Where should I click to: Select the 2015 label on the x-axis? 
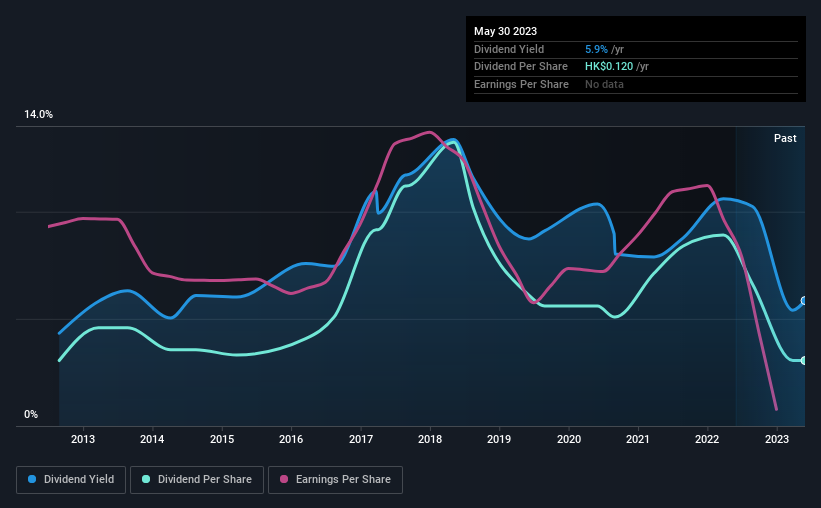click(222, 439)
